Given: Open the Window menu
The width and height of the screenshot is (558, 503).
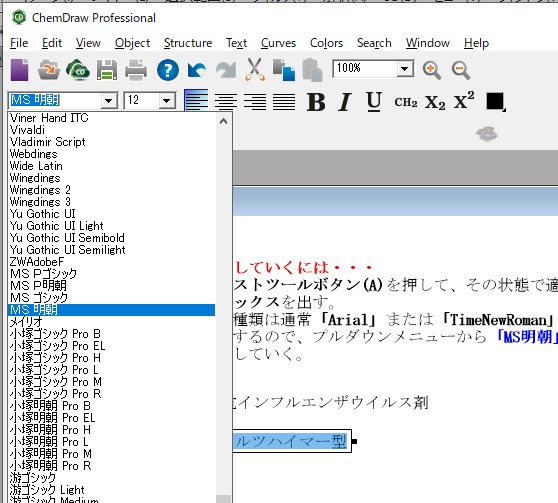Looking at the screenshot, I should (428, 43).
